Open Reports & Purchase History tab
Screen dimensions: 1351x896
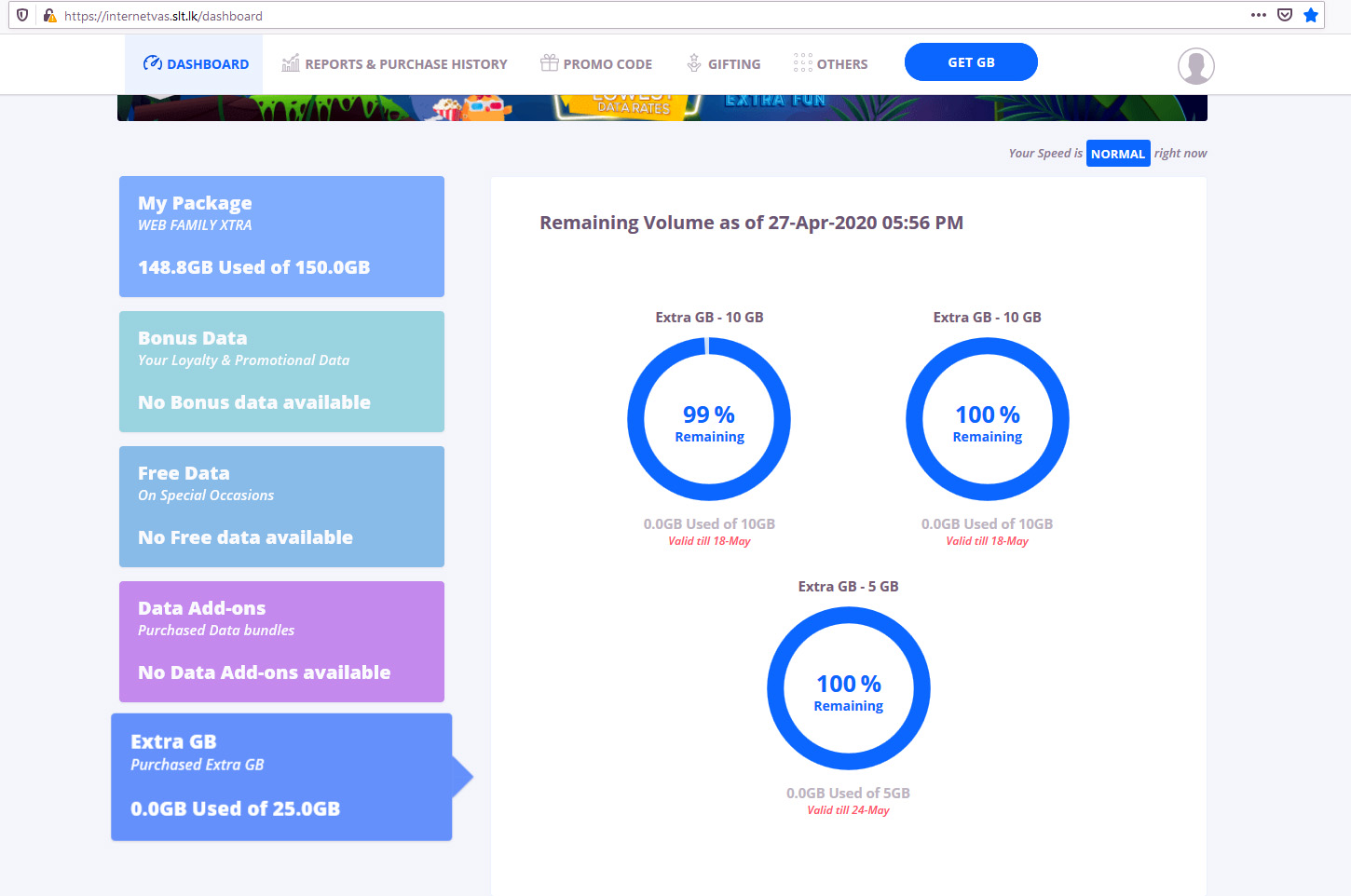[x=394, y=64]
